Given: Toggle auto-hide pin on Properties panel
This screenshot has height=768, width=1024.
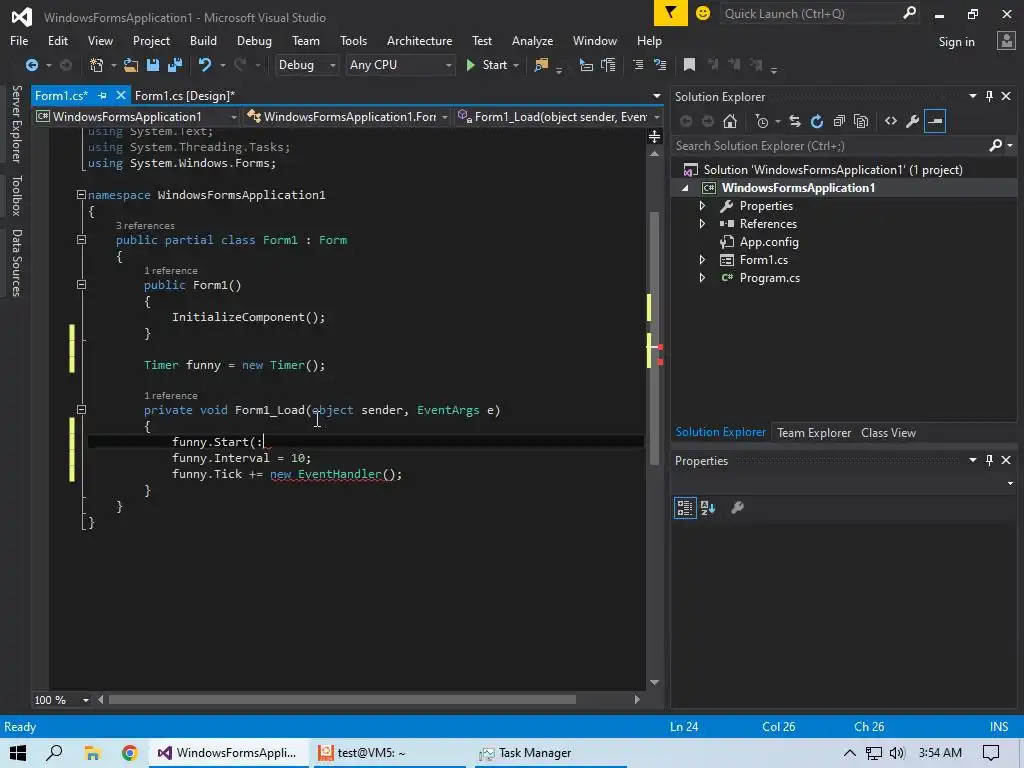Looking at the screenshot, I should point(989,460).
